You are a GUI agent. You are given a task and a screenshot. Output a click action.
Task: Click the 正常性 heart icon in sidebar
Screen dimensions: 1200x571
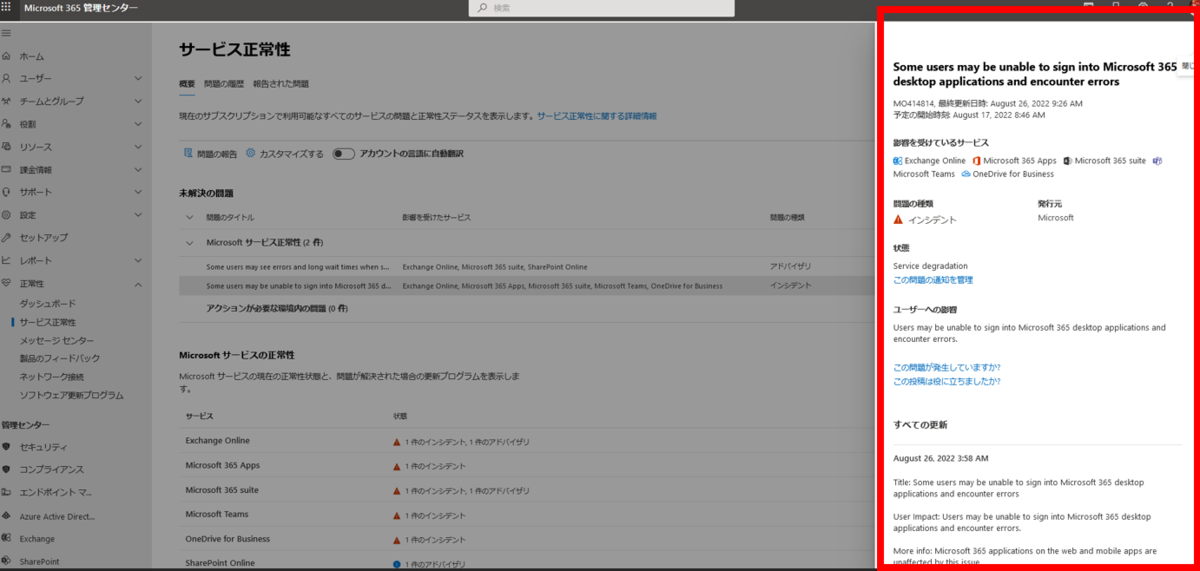point(7,283)
